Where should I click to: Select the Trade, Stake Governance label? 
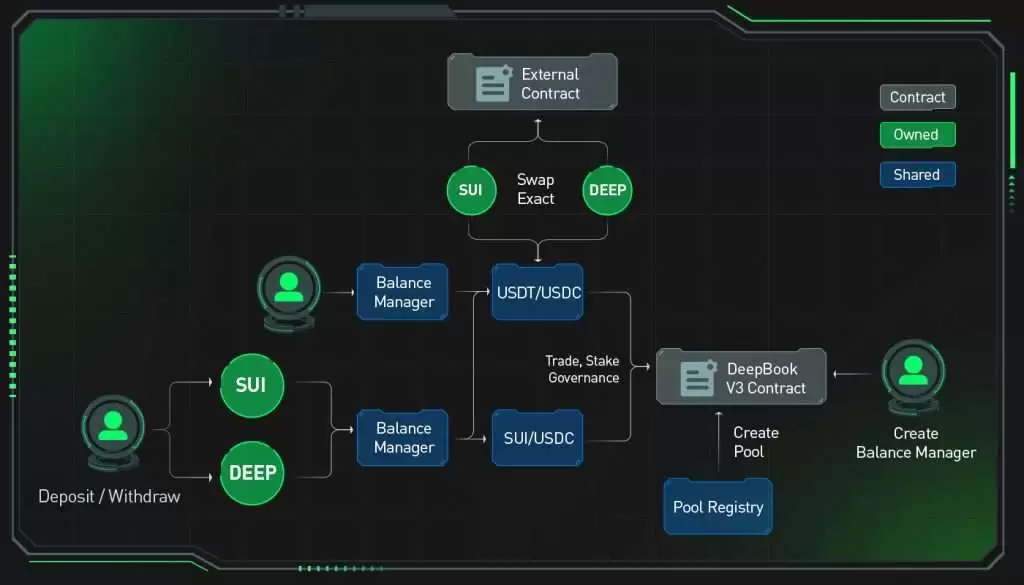[584, 370]
